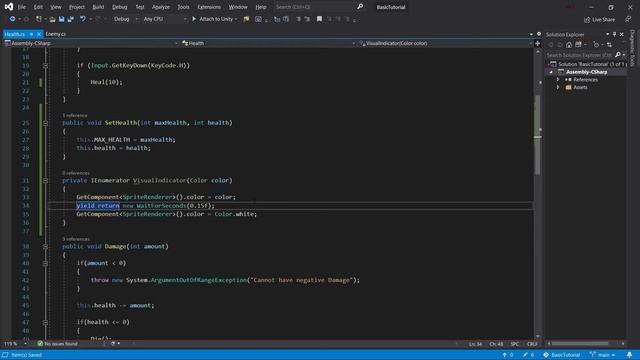Viewport: 640px width, 360px height.
Task: Click the Solution Explorer auto-hide pin icon
Action: tap(614, 34)
